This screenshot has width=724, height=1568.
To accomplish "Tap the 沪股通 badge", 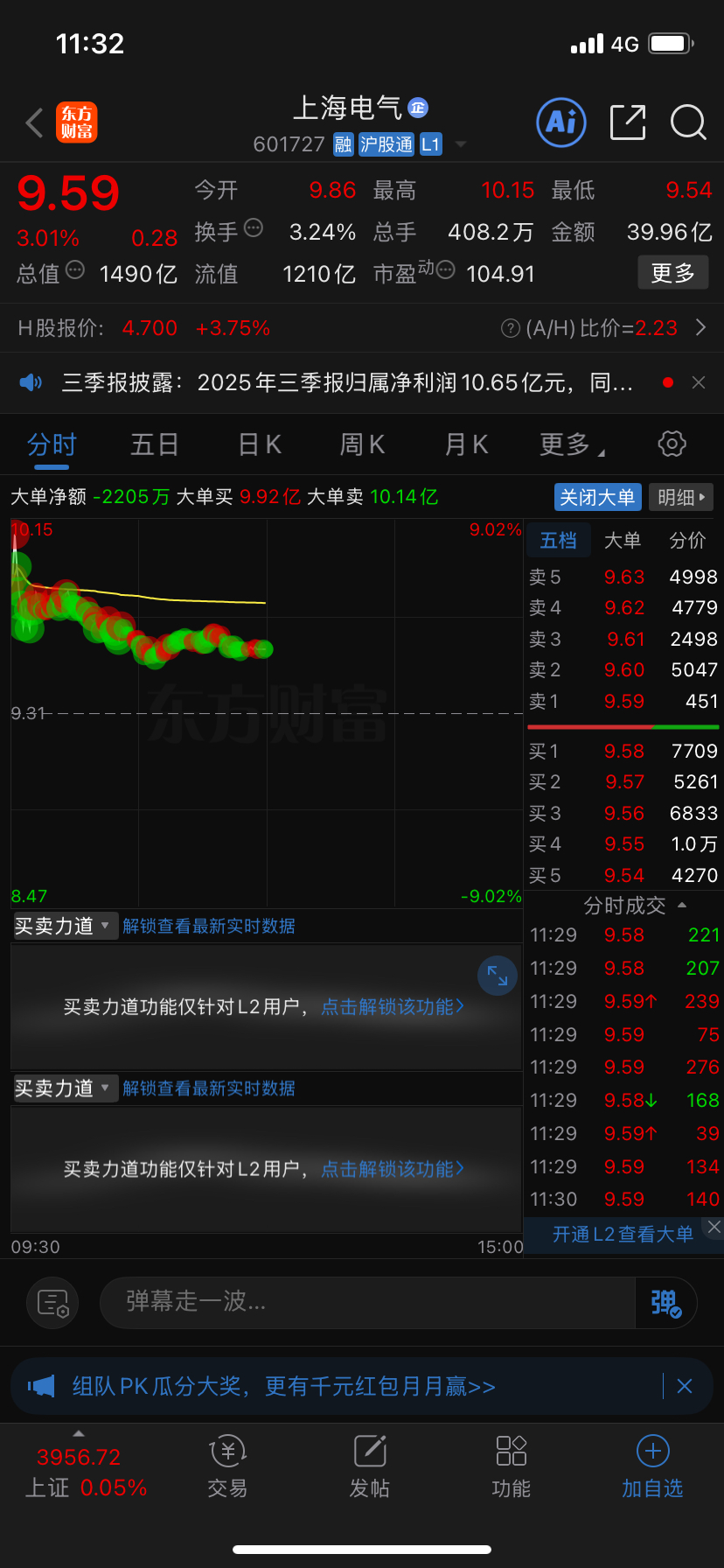I will click(x=386, y=144).
